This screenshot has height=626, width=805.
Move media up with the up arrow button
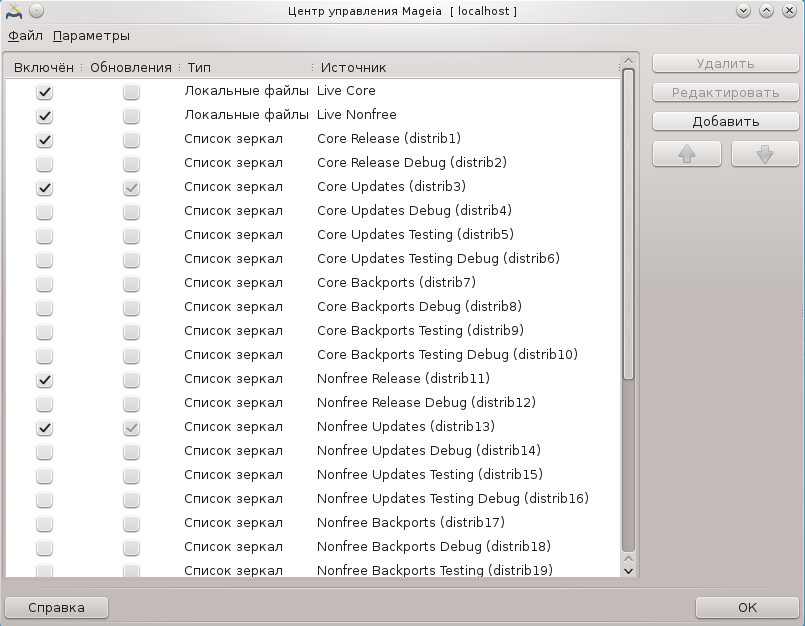[x=687, y=154]
